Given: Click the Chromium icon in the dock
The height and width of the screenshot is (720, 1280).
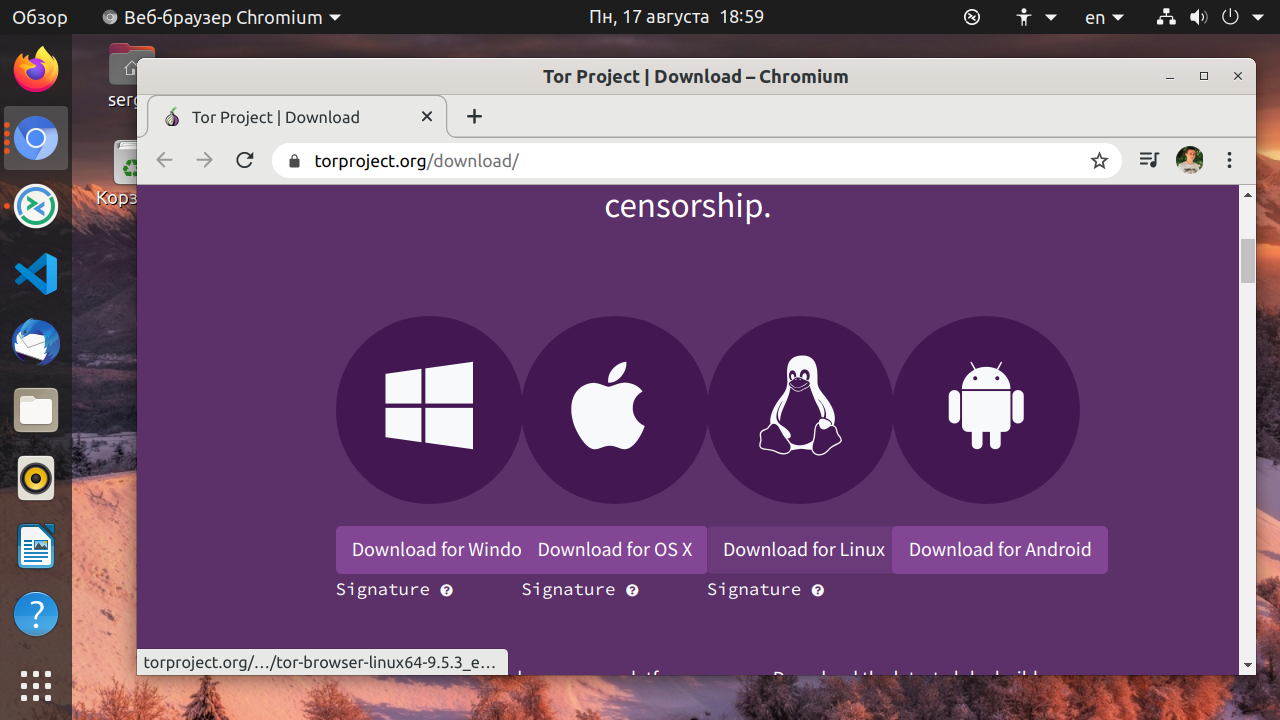Looking at the screenshot, I should 36,138.
